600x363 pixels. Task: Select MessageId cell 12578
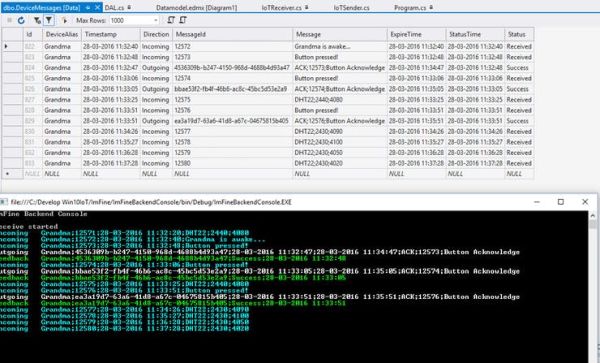[x=232, y=142]
